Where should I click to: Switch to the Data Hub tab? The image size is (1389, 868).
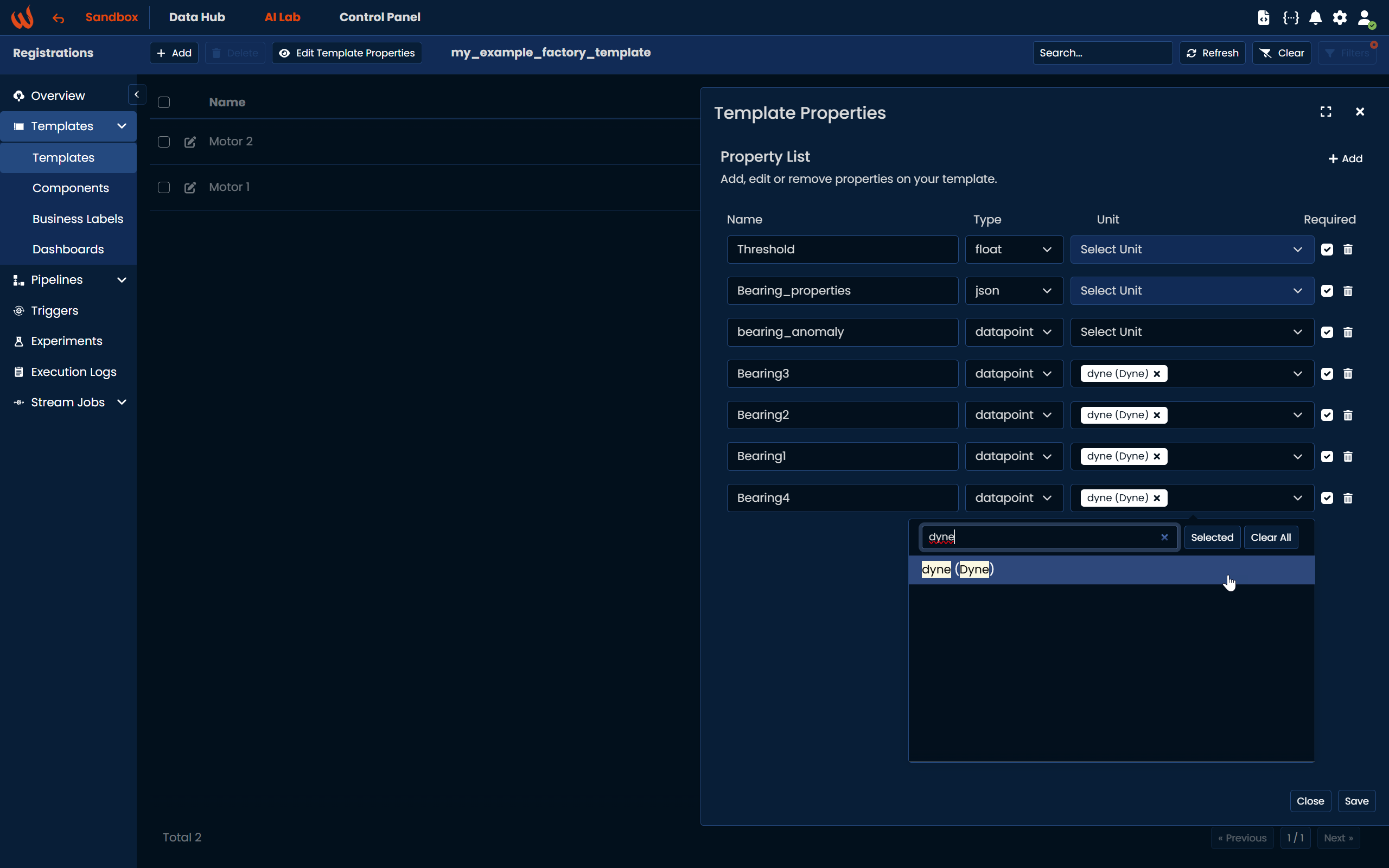pyautogui.click(x=197, y=17)
